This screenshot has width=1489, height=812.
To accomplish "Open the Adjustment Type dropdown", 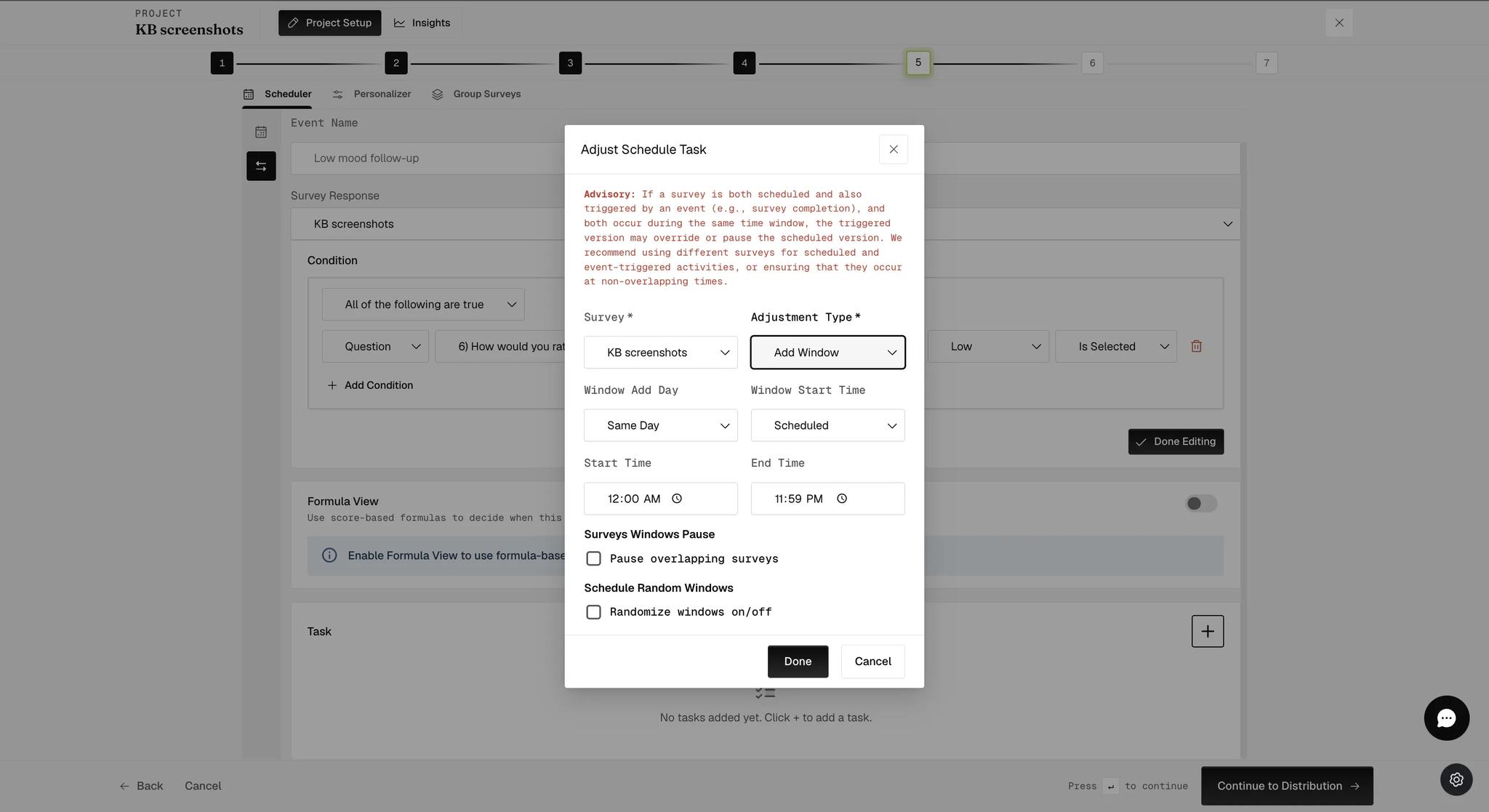I will point(827,353).
